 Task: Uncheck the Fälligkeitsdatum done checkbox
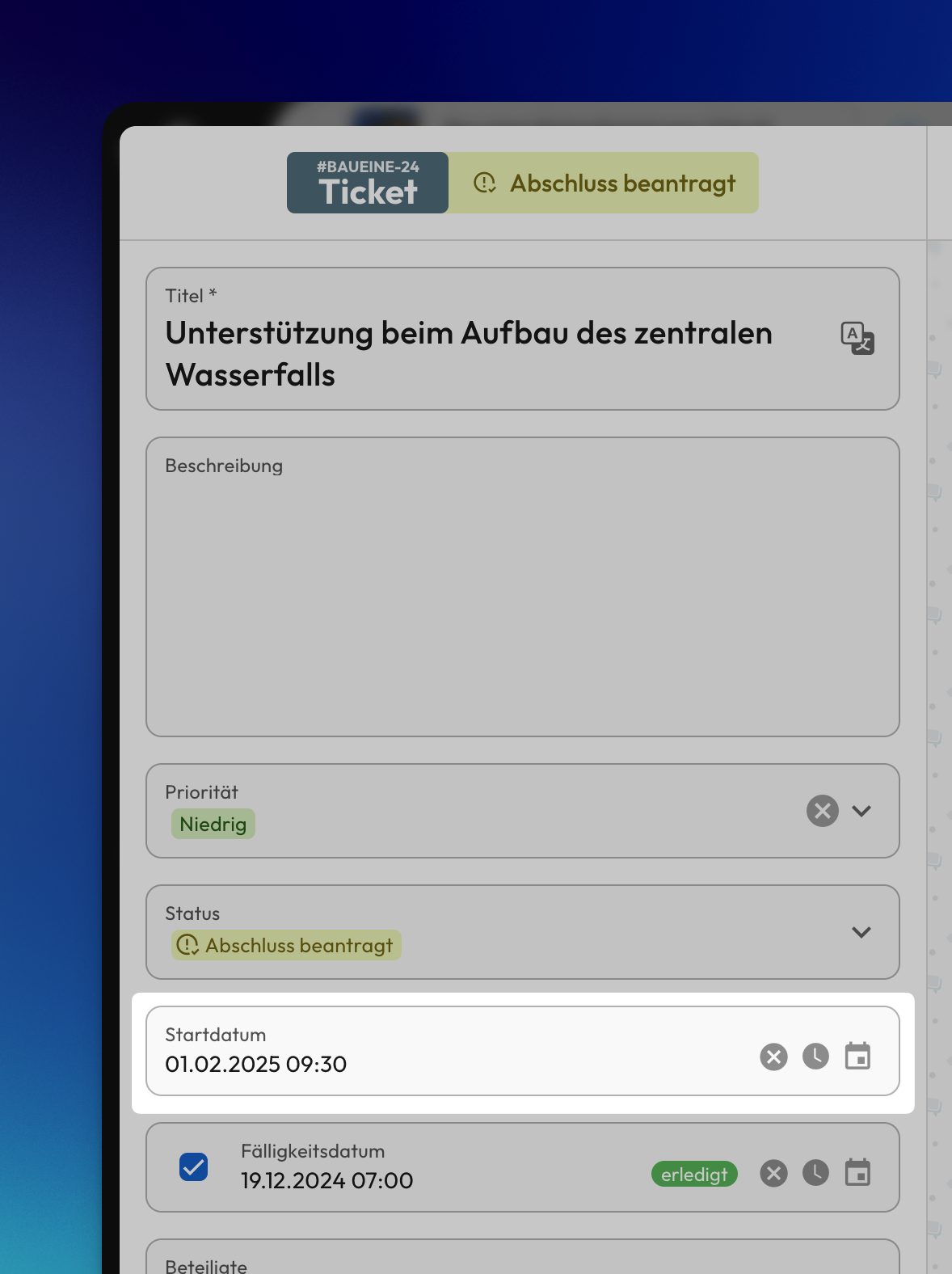coord(193,1167)
